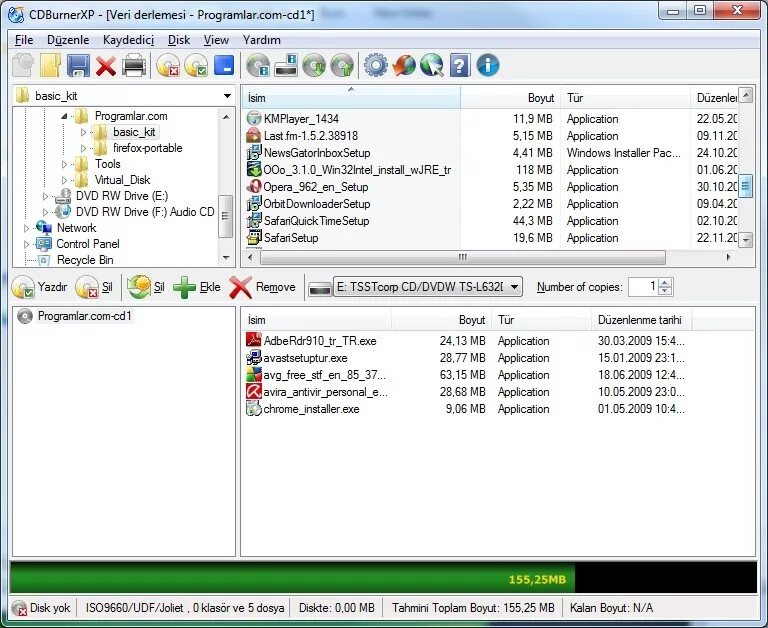The height and width of the screenshot is (628, 768).
Task: Expand the Network tree node
Action: [x=26, y=228]
